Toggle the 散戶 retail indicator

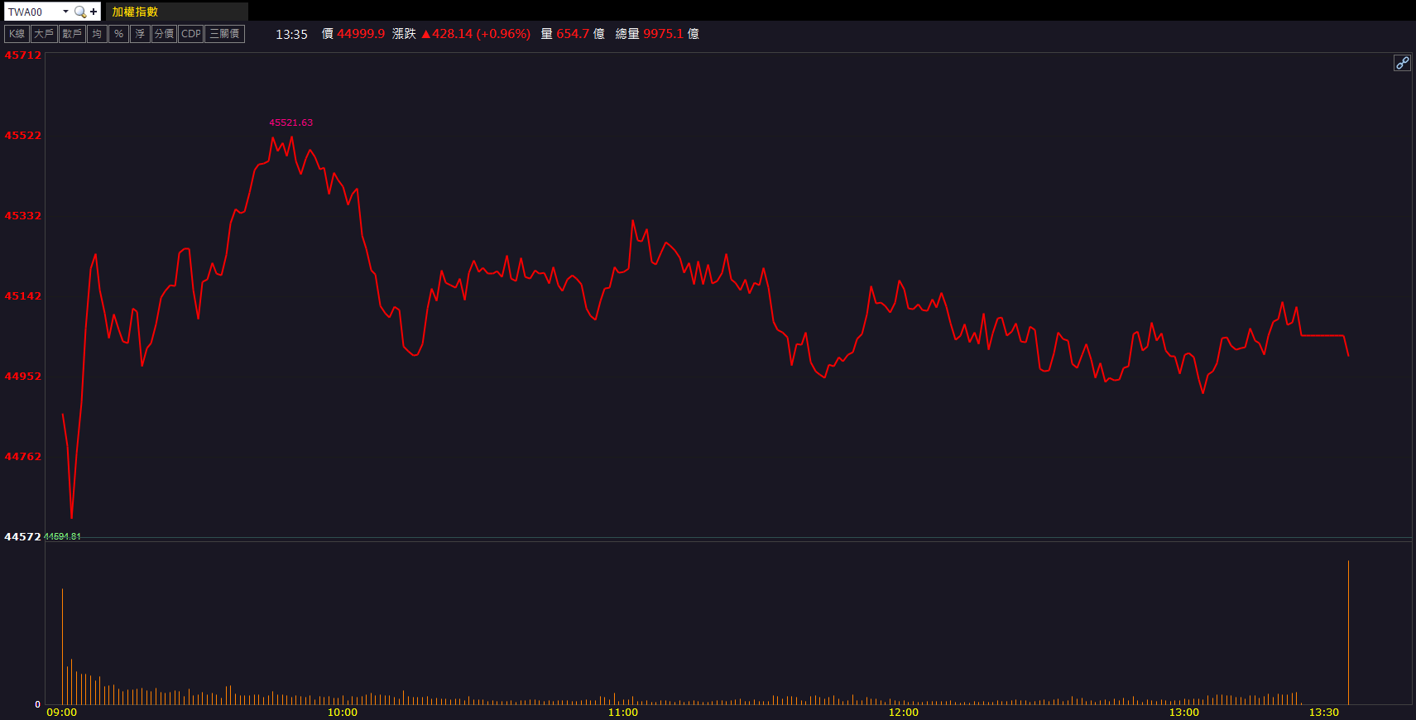[x=72, y=34]
